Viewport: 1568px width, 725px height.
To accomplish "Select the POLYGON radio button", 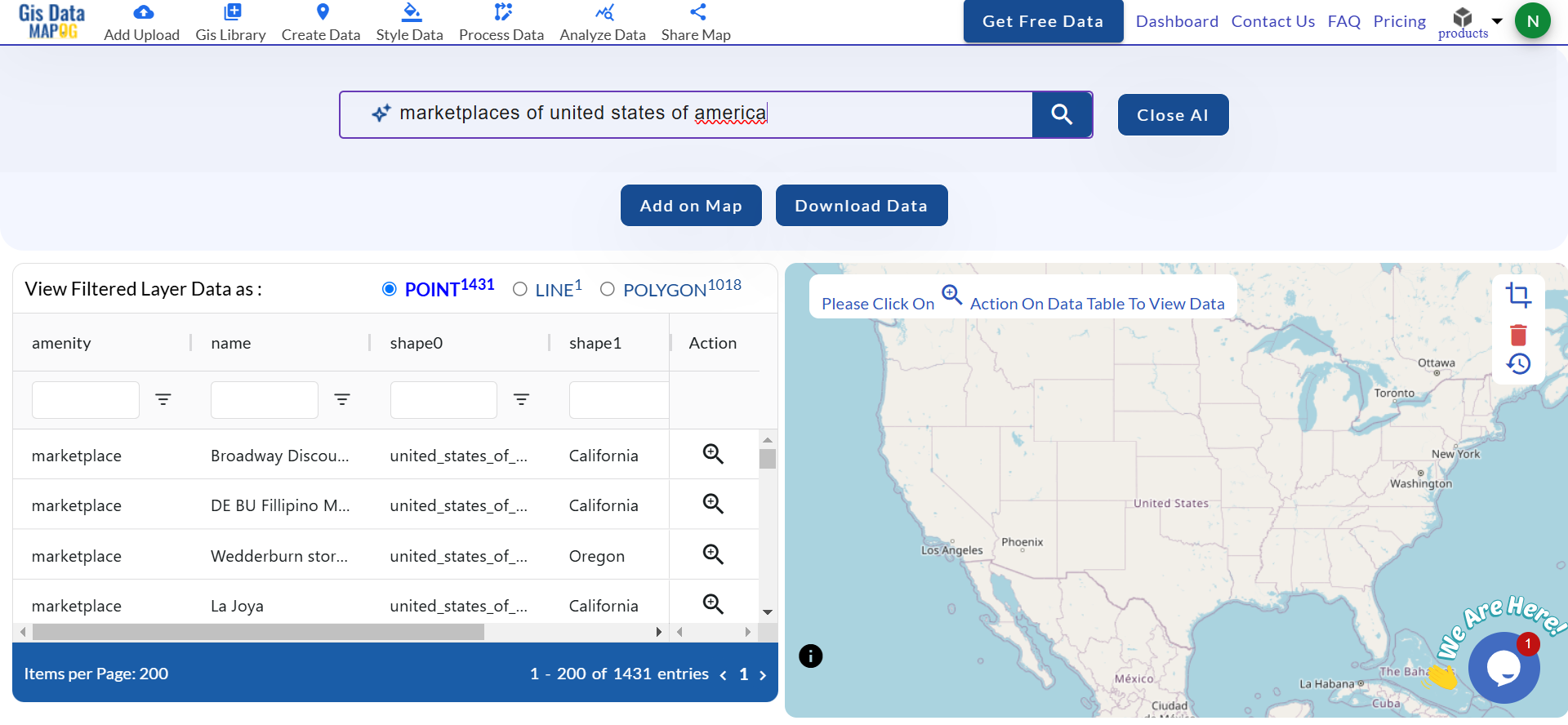I will 608,289.
